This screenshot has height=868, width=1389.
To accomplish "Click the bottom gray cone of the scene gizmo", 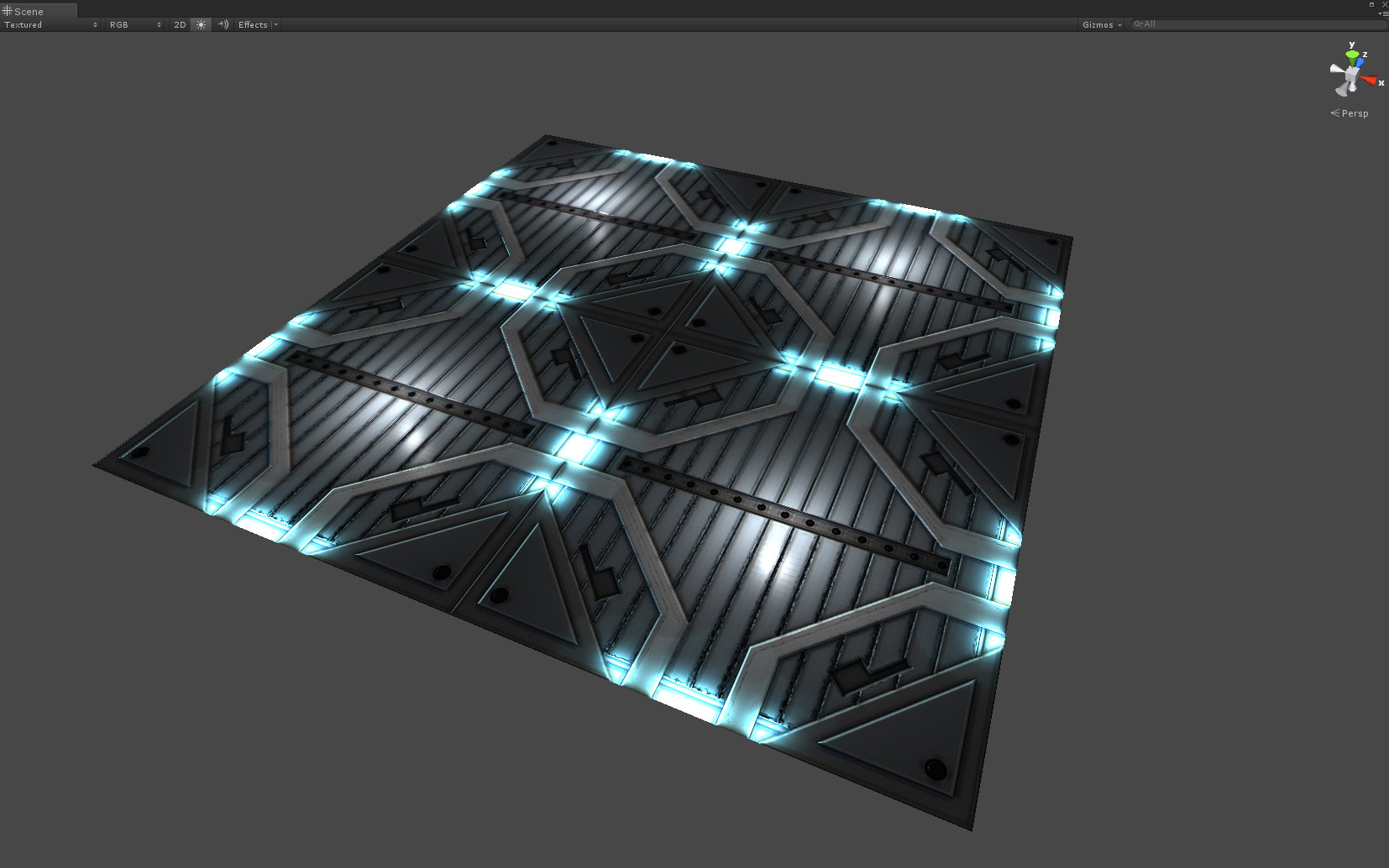I will [x=1342, y=90].
